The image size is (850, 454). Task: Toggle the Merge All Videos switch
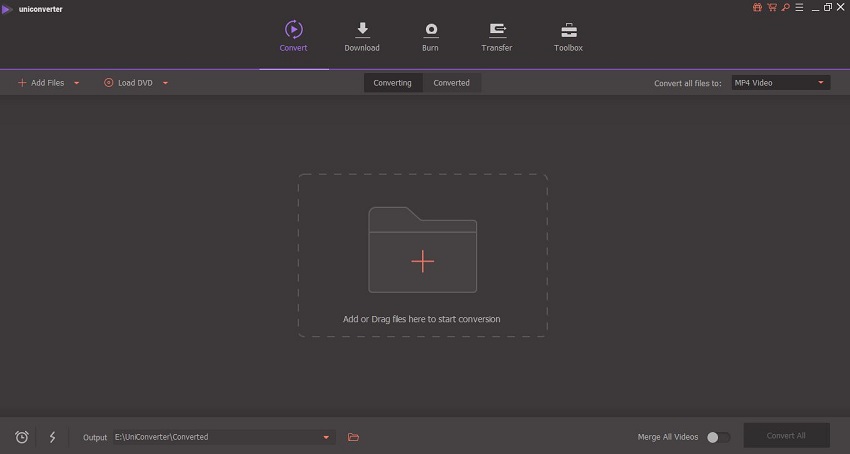tap(717, 437)
